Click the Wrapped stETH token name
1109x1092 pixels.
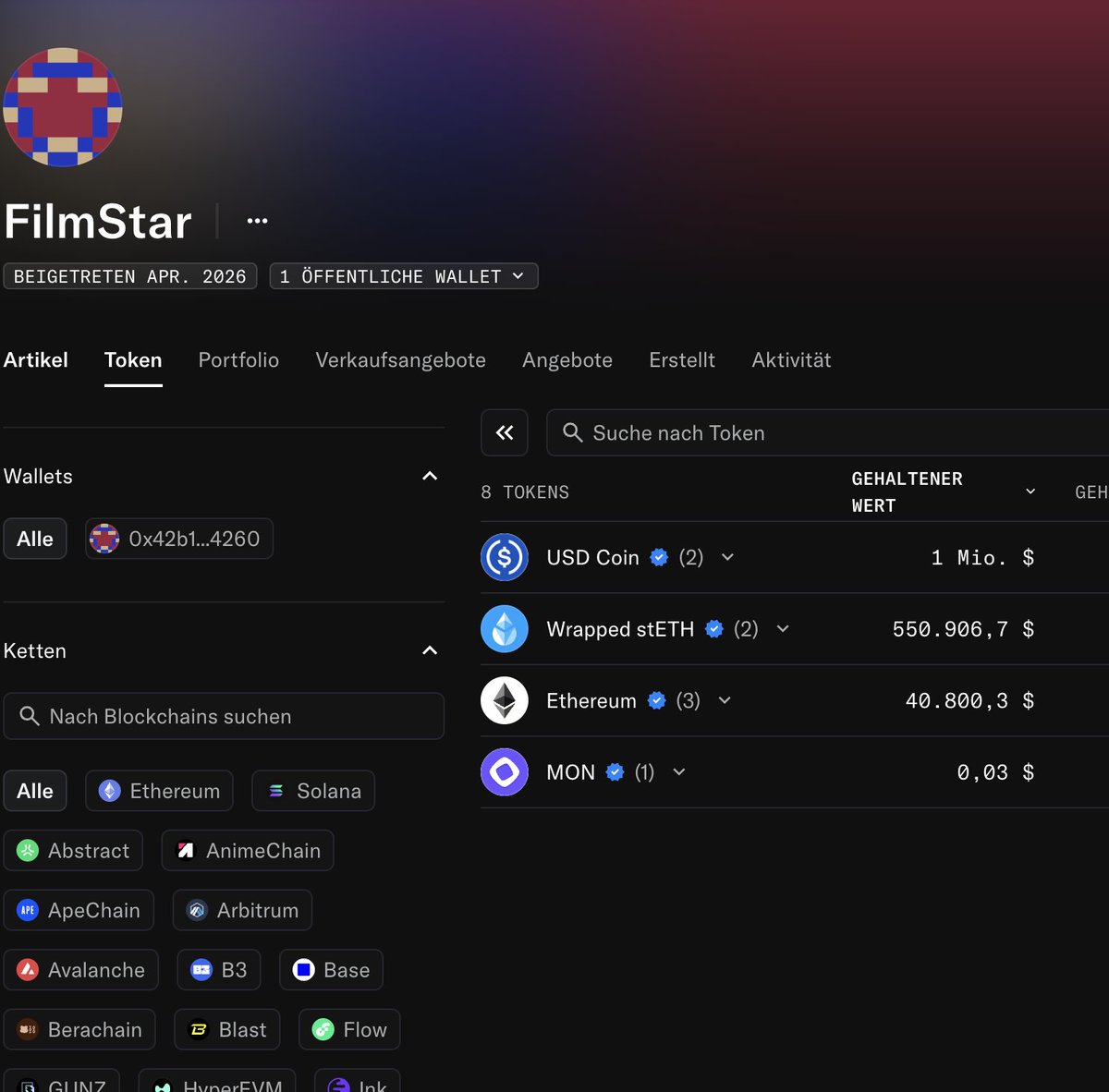tap(620, 629)
